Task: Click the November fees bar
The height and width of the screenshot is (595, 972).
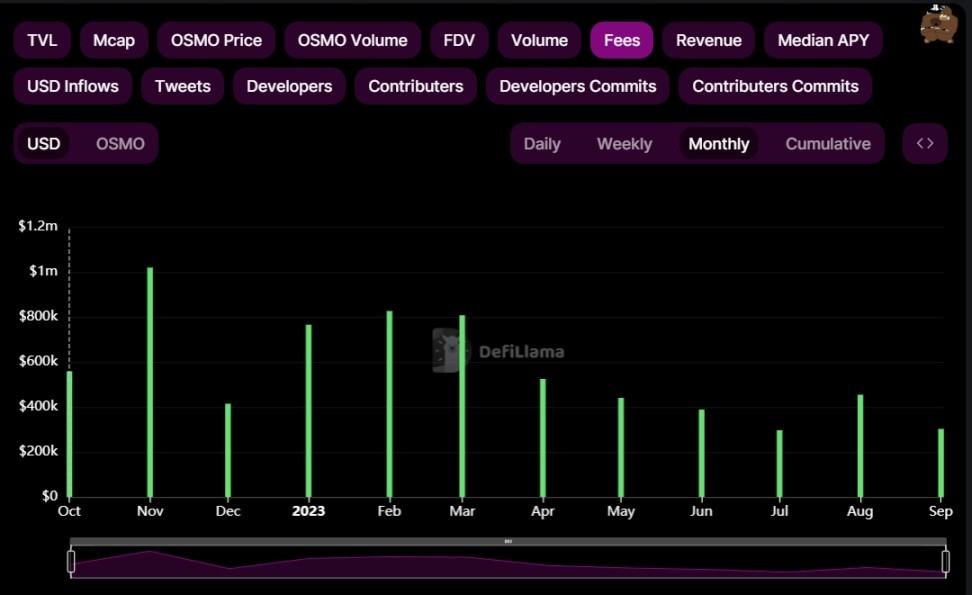Action: (x=150, y=380)
